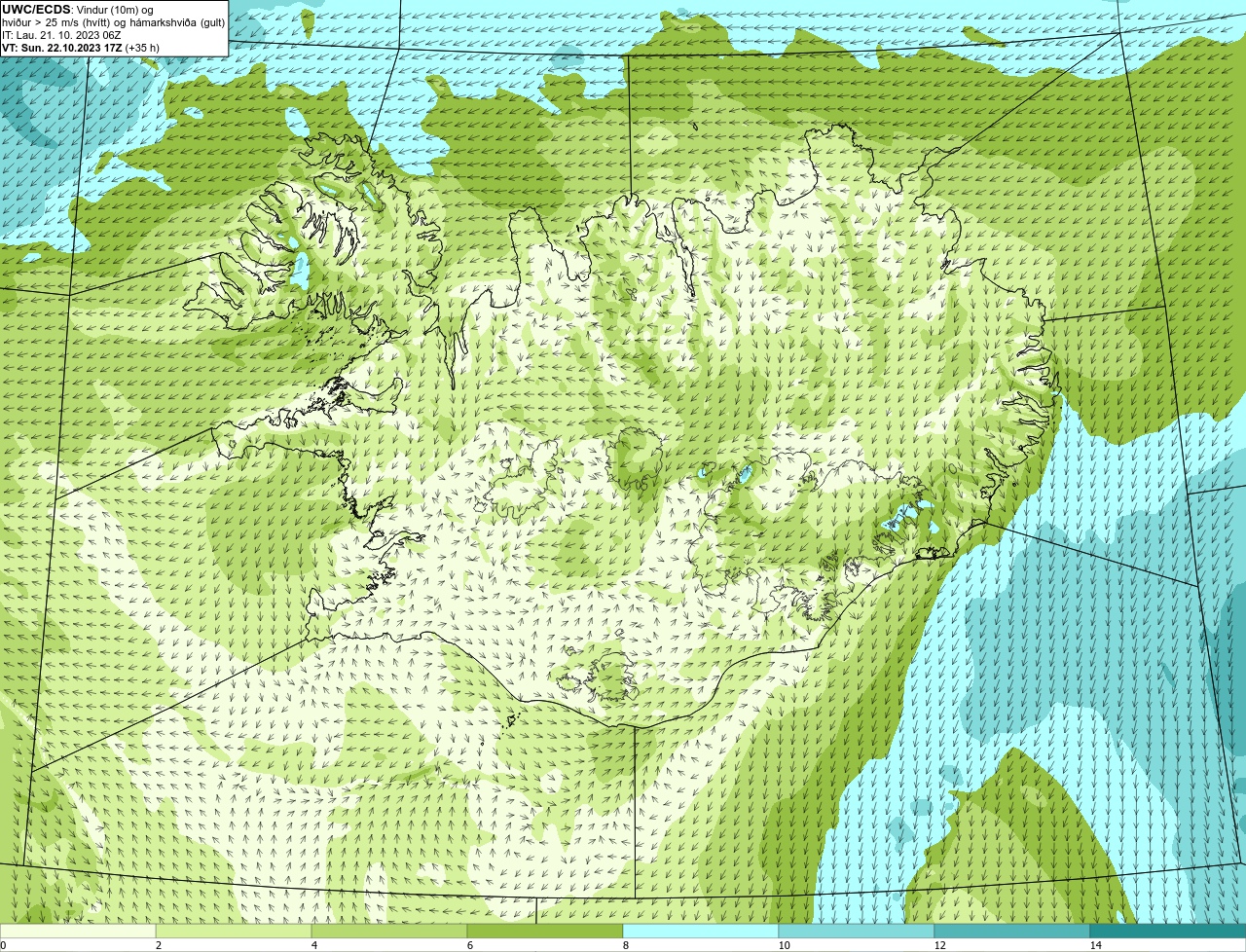Click the 'IT: Lau. 21. 10. 2023 06Z' line

tap(61, 35)
